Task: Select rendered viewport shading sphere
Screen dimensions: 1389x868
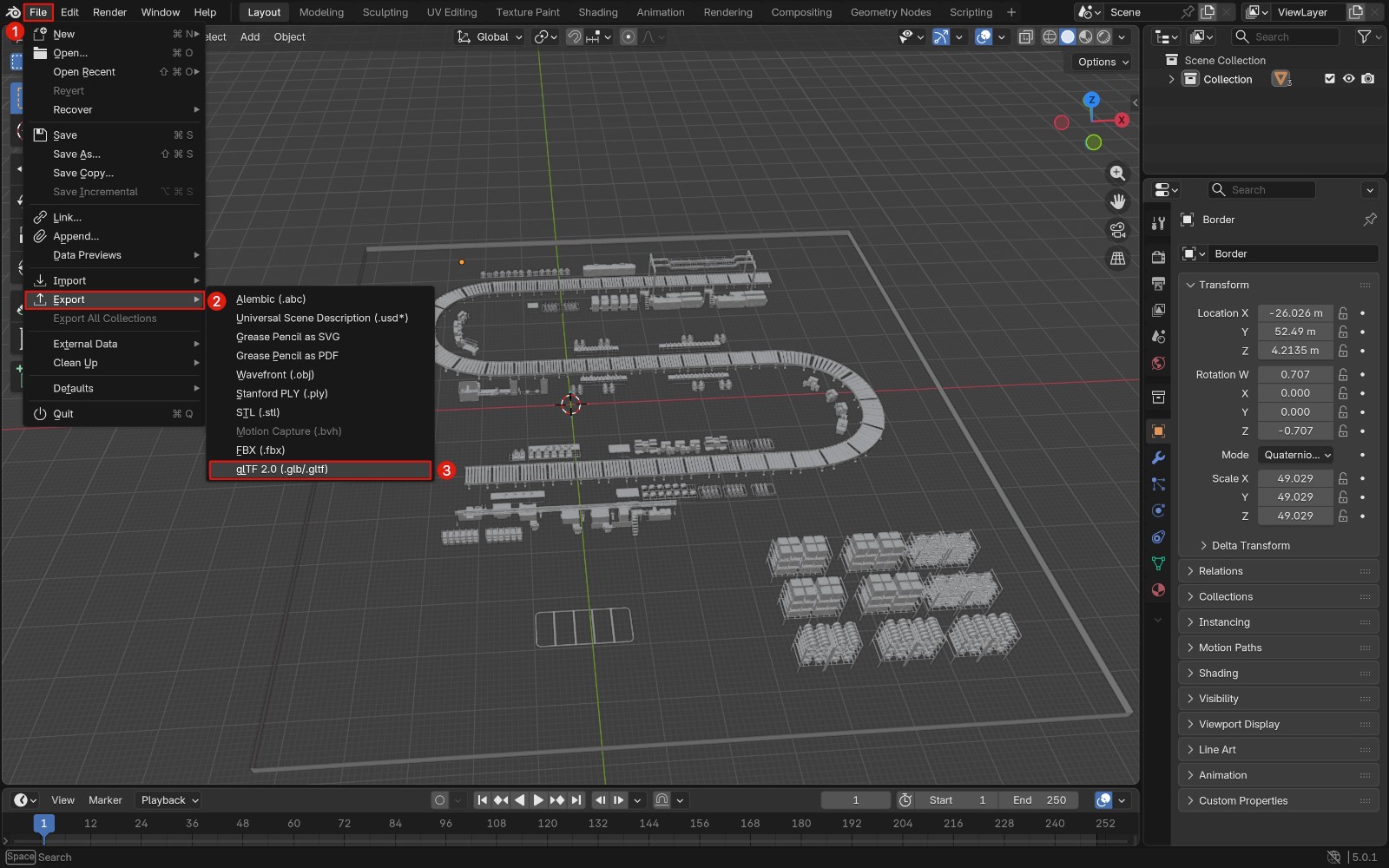Action: coord(1103,36)
